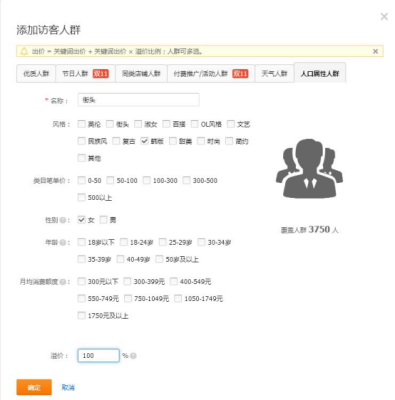
Task: Check the 1750元及以上 spending checkbox
Action: (82, 315)
